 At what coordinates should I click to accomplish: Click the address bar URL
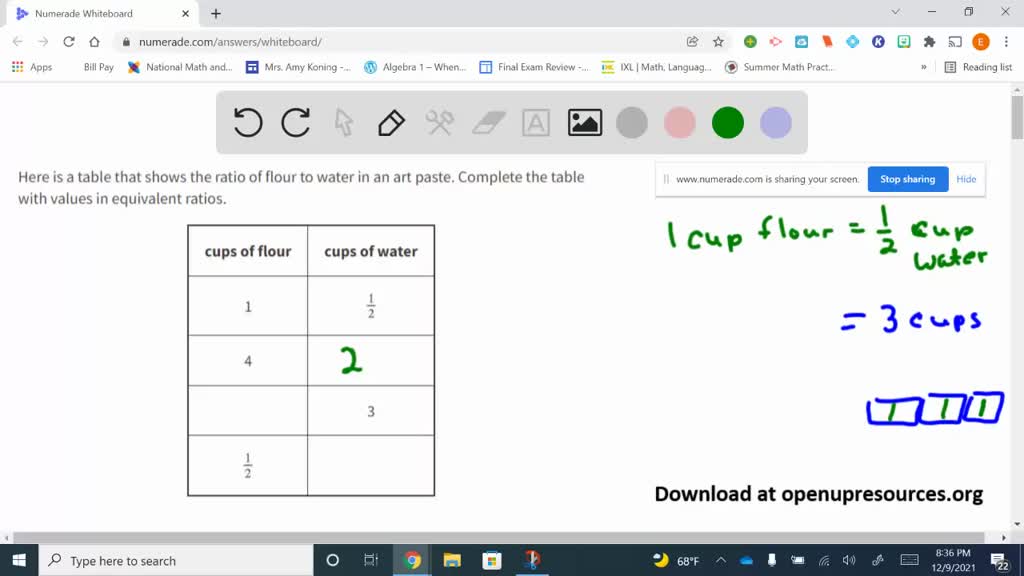[230, 42]
